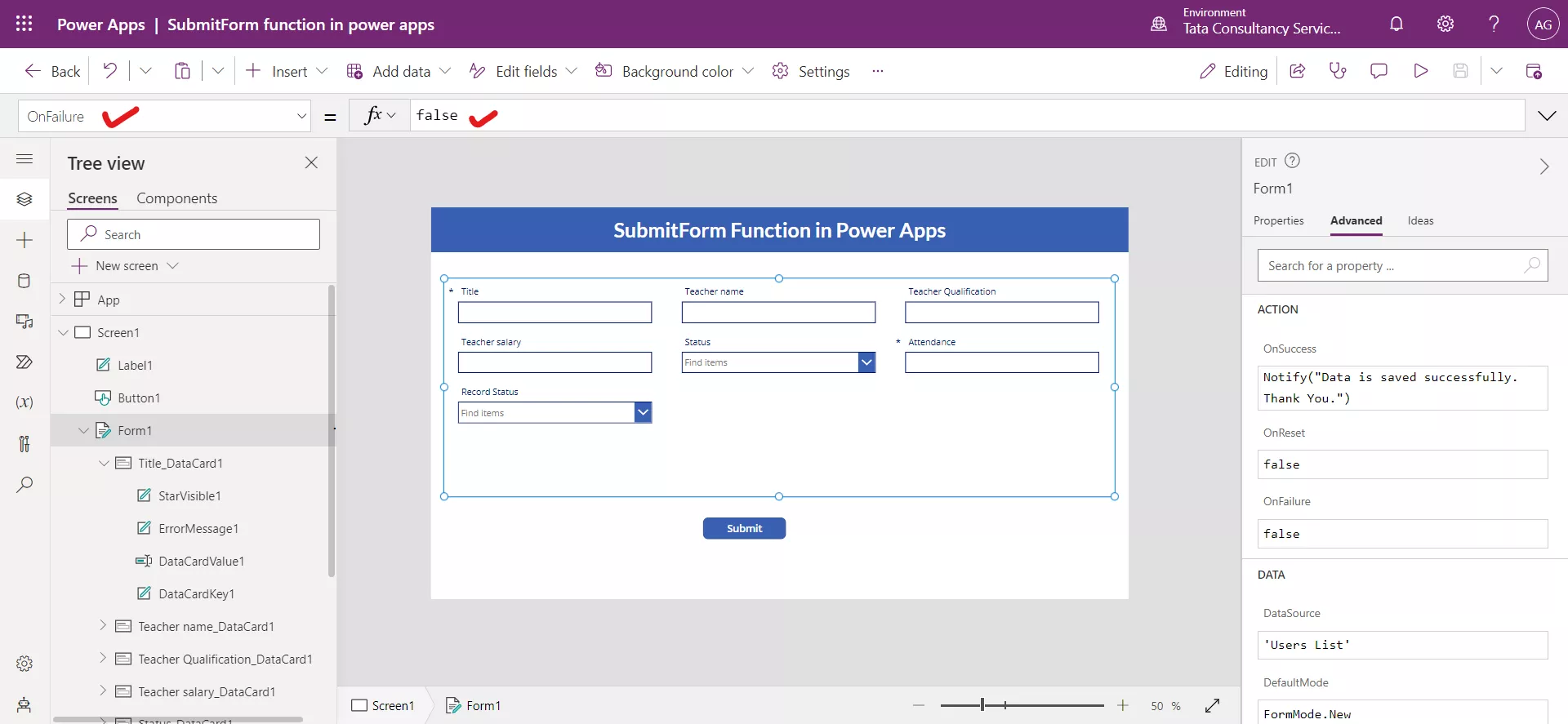Open the Insert plus icon in sidebar
This screenshot has width=1568, height=724.
point(24,240)
